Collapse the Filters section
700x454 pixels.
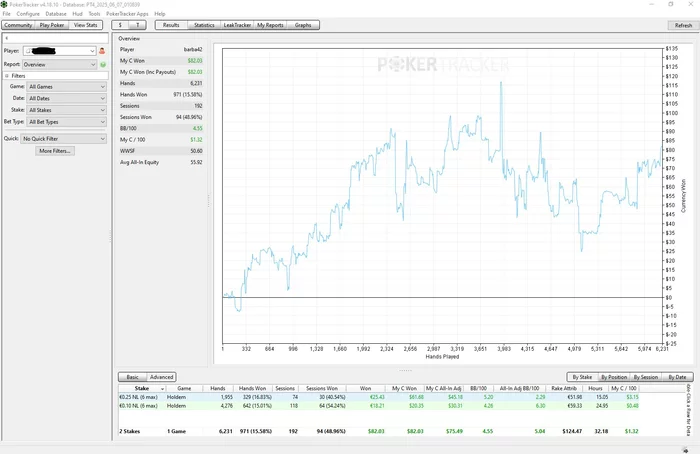pyautogui.click(x=7, y=76)
